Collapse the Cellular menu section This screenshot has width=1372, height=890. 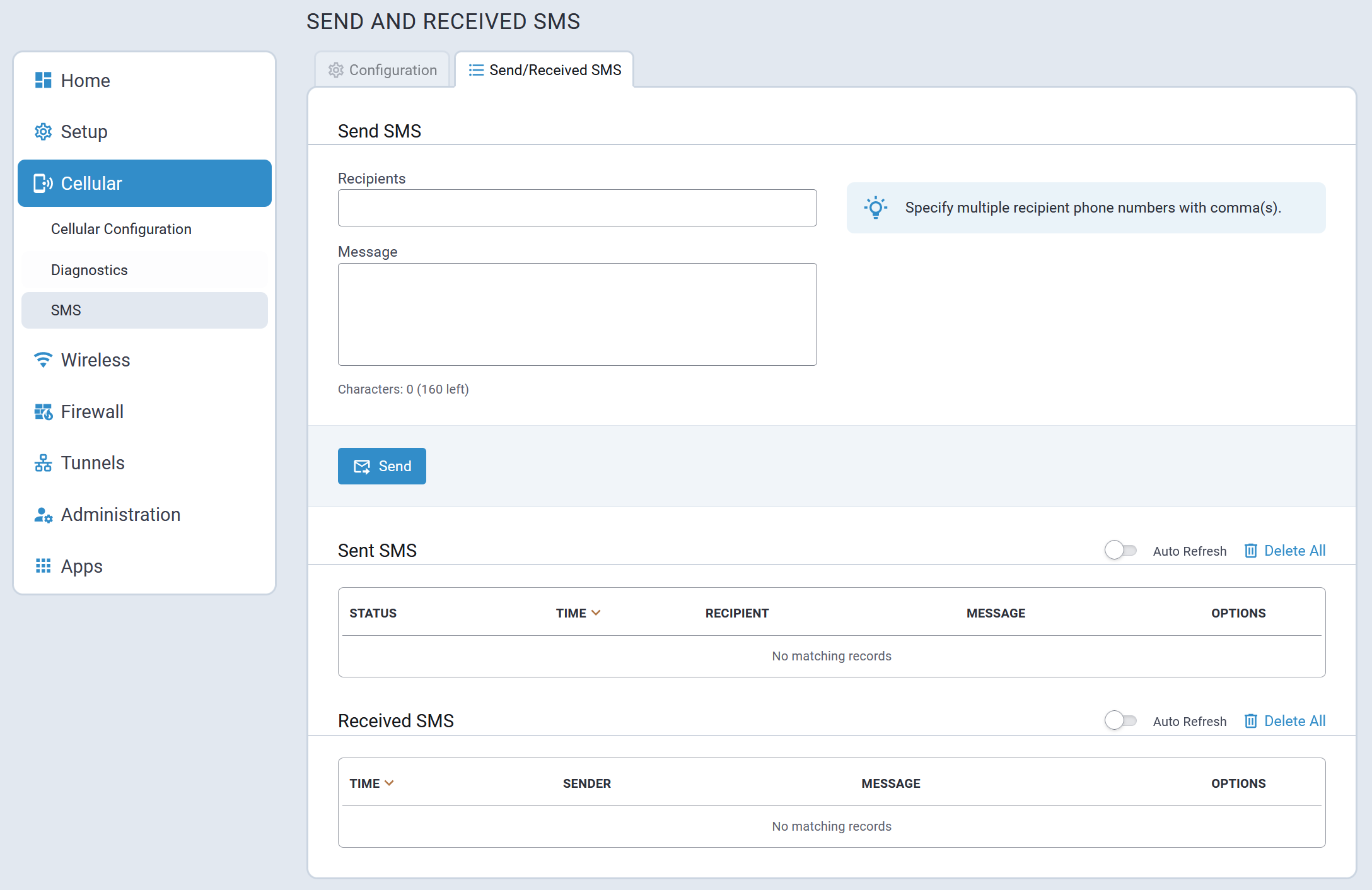coord(144,183)
